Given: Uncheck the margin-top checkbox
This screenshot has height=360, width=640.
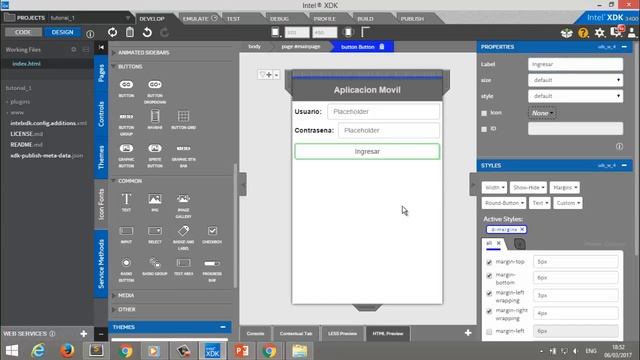Looking at the screenshot, I should click(x=489, y=262).
